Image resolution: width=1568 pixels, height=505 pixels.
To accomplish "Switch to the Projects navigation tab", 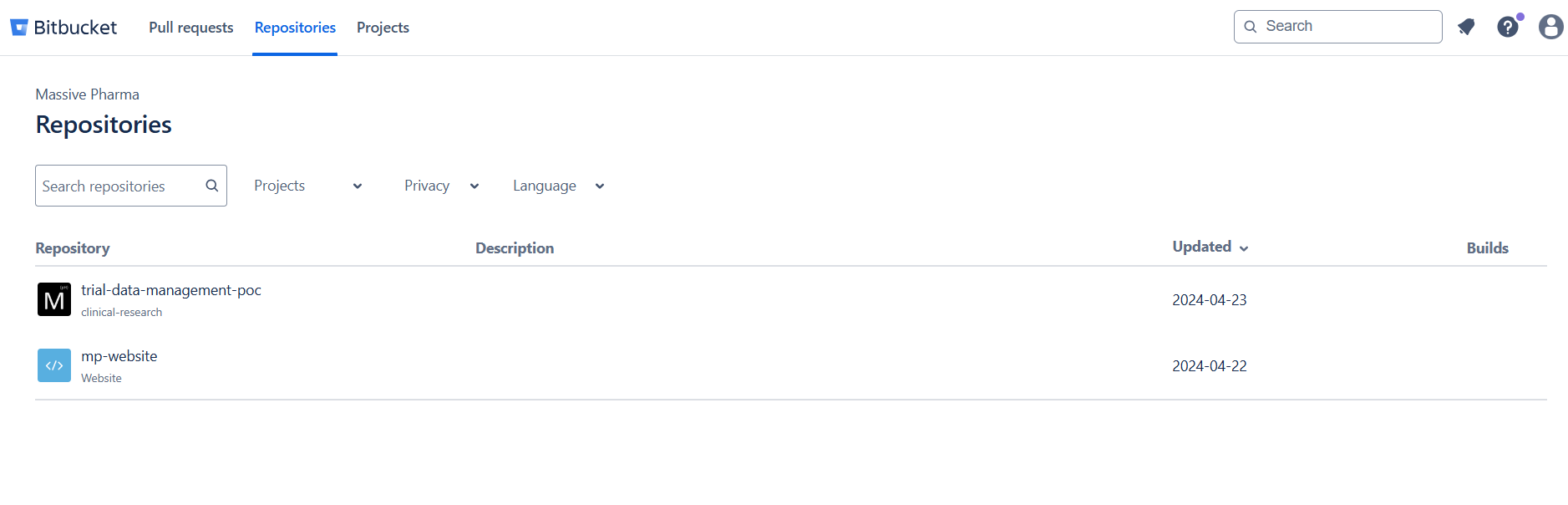I will pyautogui.click(x=383, y=28).
